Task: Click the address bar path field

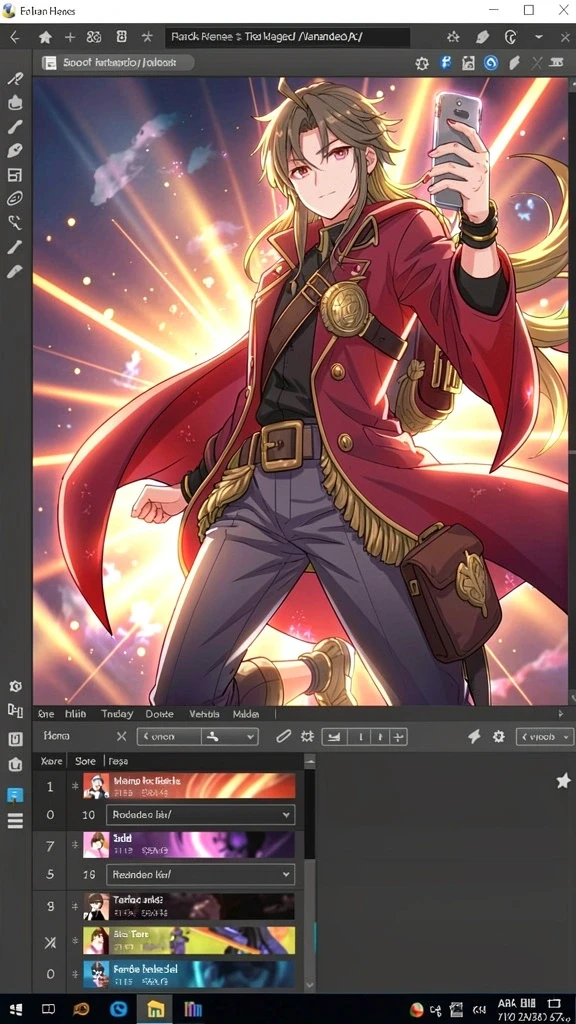Action: pyautogui.click(x=287, y=38)
